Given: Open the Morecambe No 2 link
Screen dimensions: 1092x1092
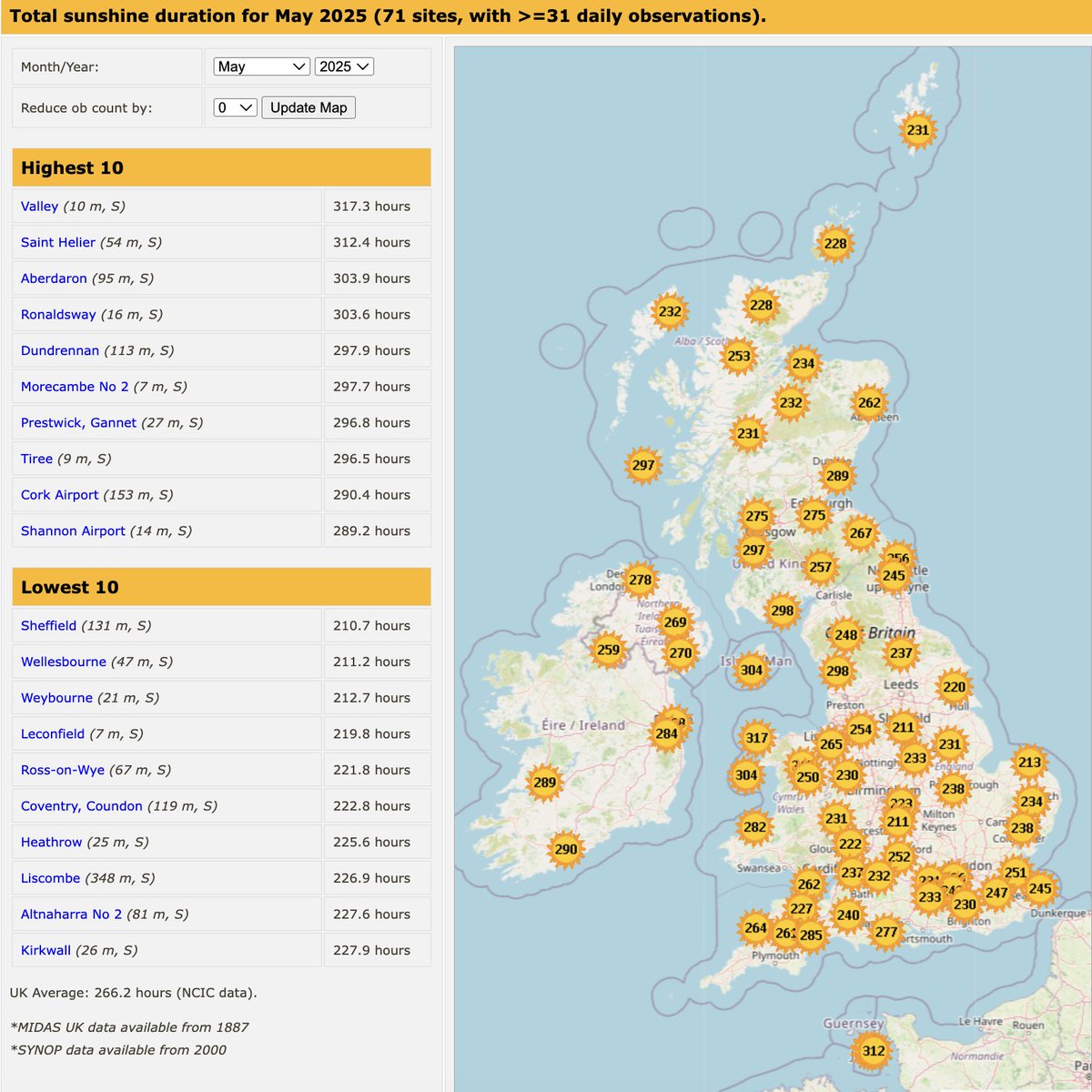Looking at the screenshot, I should tap(75, 387).
